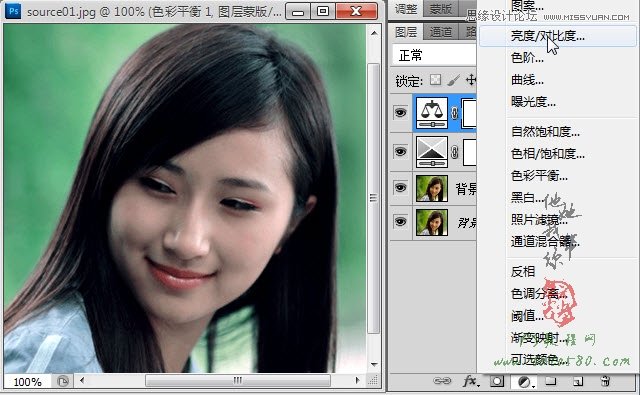Choose 亮度/对比度... from the menu
Image resolution: width=640 pixels, height=395 pixels.
[558, 36]
